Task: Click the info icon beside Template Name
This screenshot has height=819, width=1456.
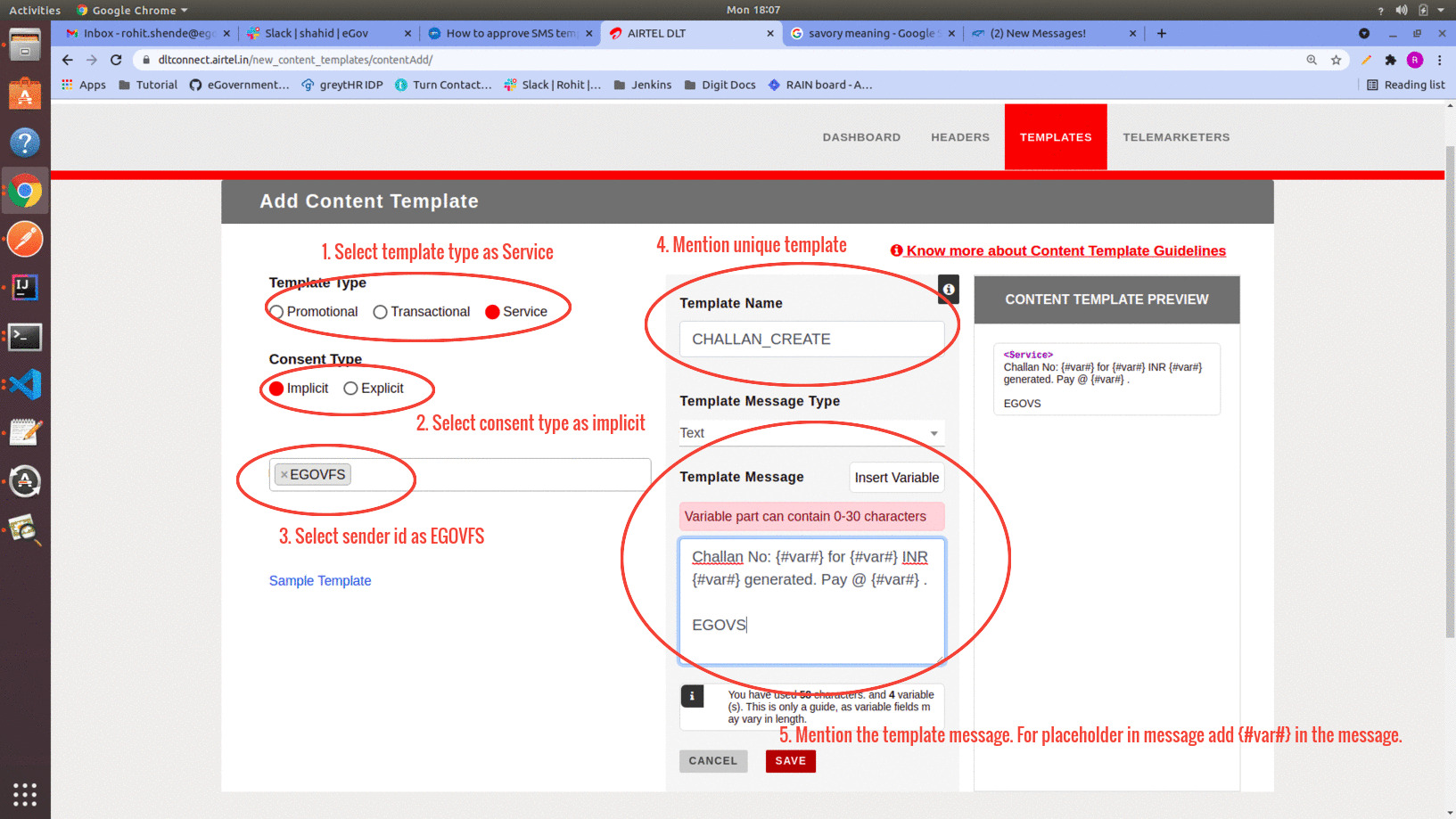Action: (949, 289)
